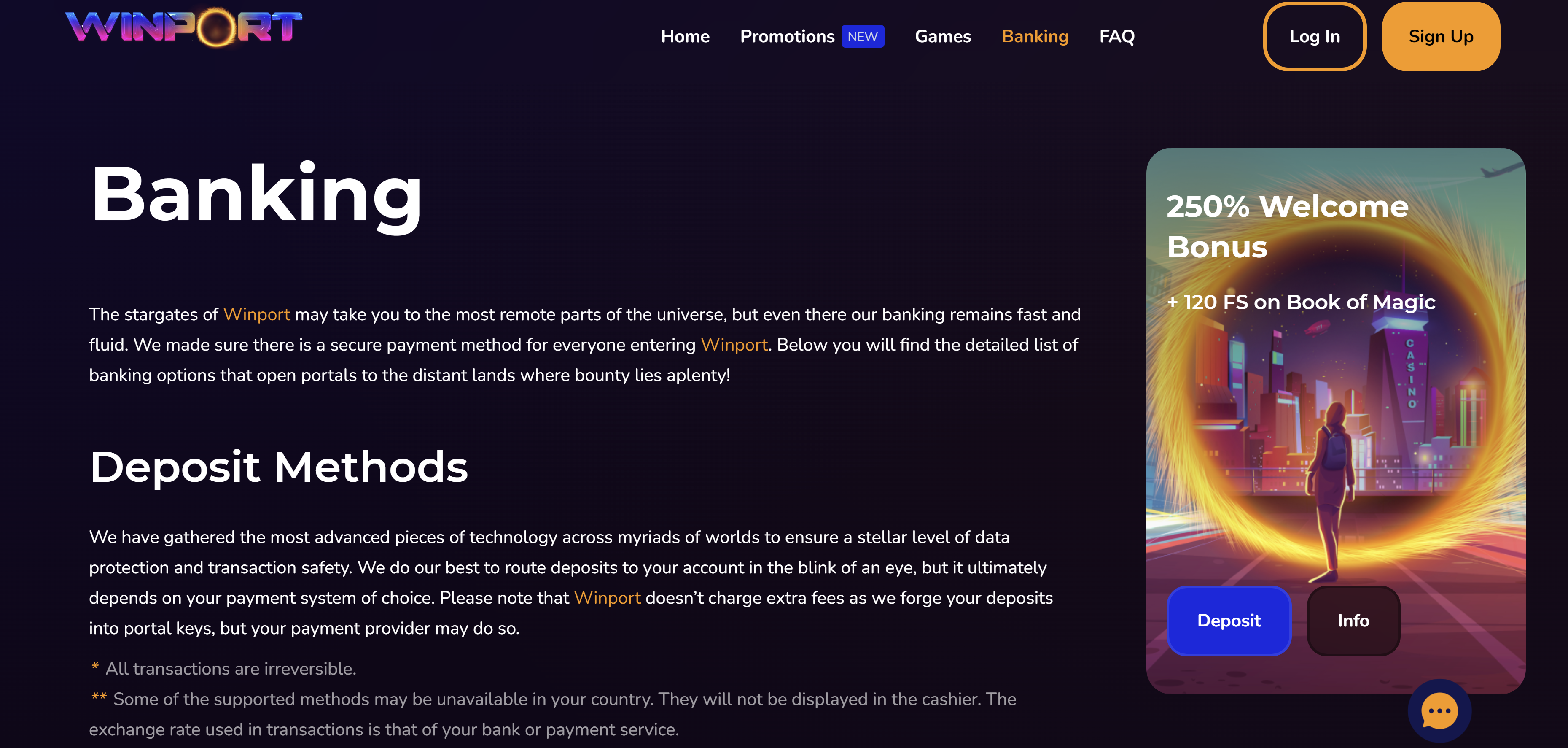The image size is (1568, 748).
Task: Click the NEW badge beside Promotions
Action: click(x=862, y=37)
